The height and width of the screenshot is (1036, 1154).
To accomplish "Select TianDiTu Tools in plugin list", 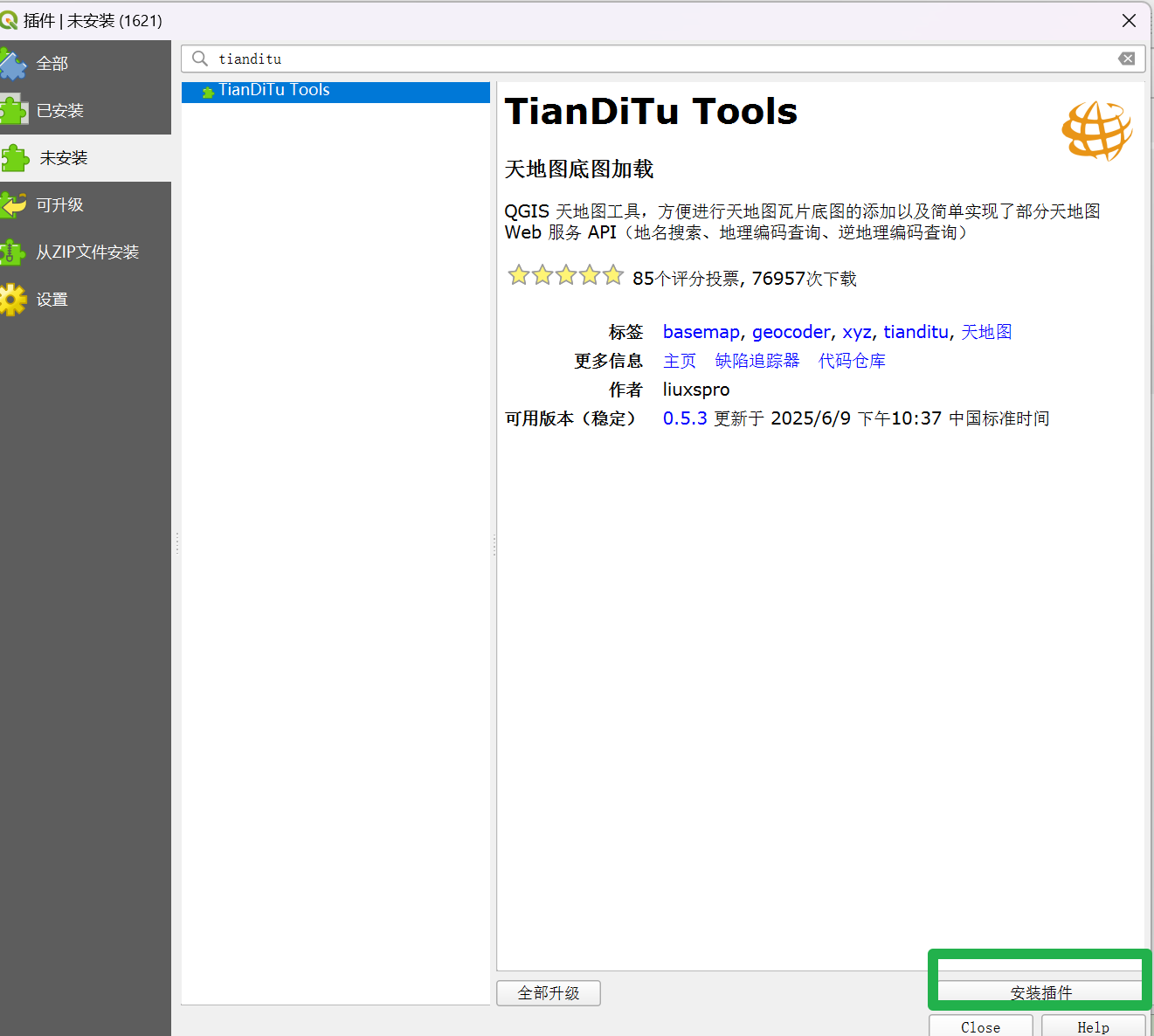I will (335, 90).
